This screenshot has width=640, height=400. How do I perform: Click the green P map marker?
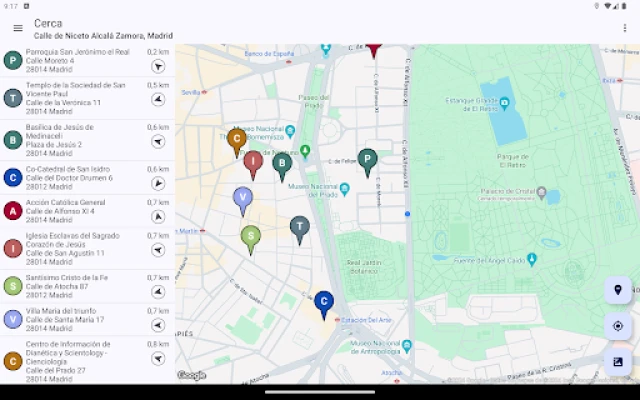(x=367, y=159)
